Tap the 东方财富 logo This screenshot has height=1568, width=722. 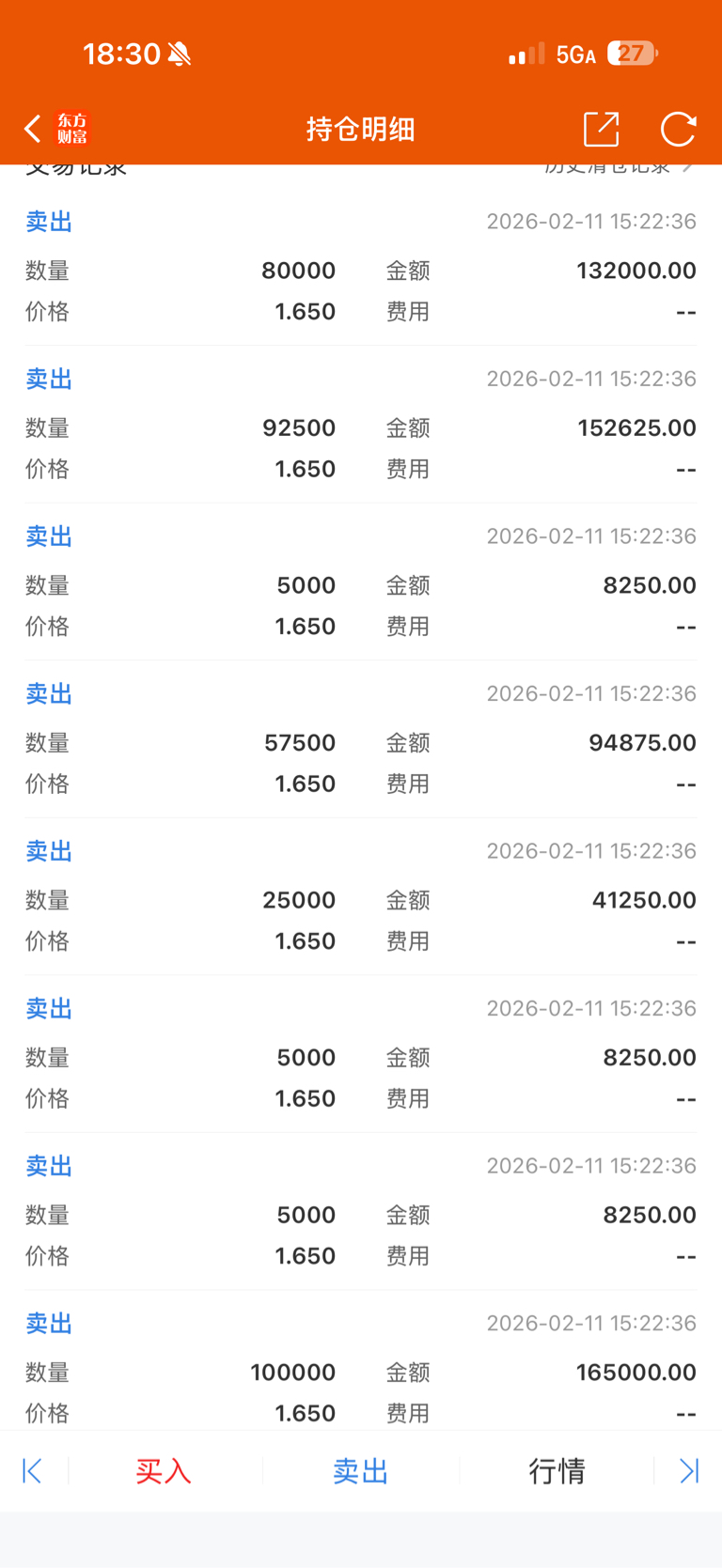(x=72, y=129)
